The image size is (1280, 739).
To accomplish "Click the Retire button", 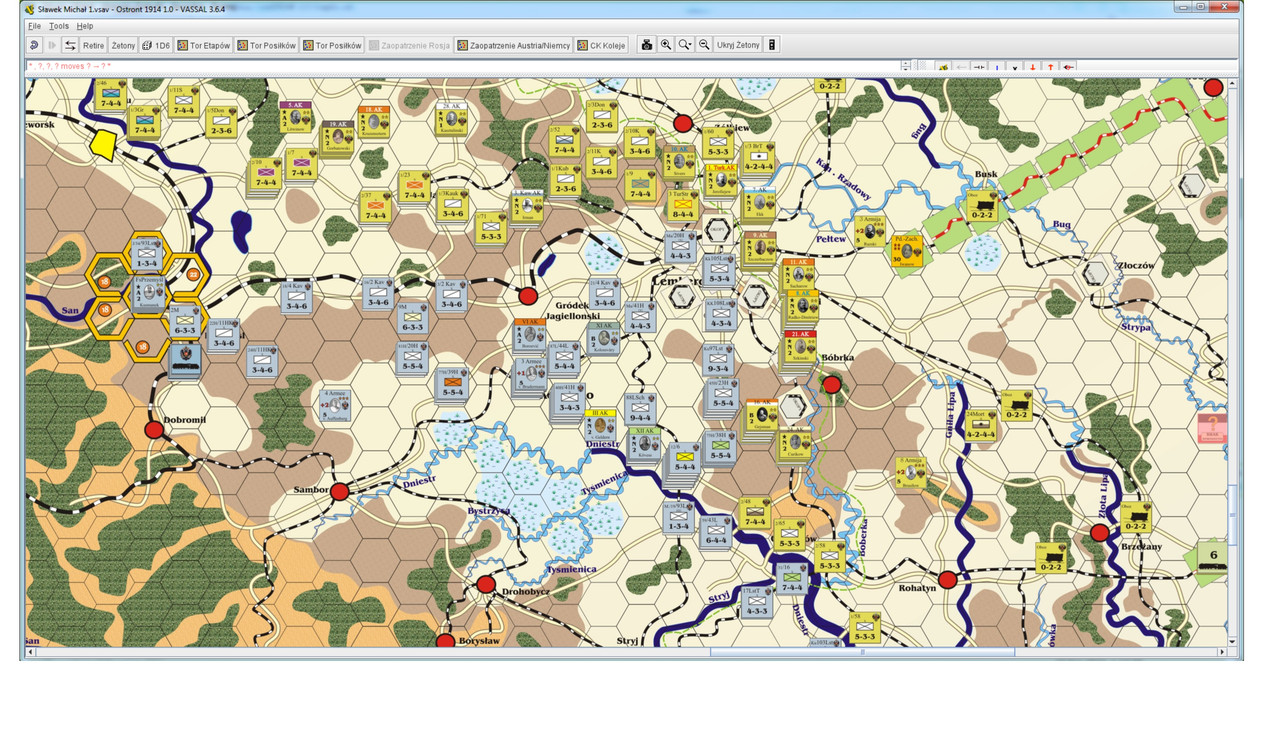I will click(x=94, y=45).
